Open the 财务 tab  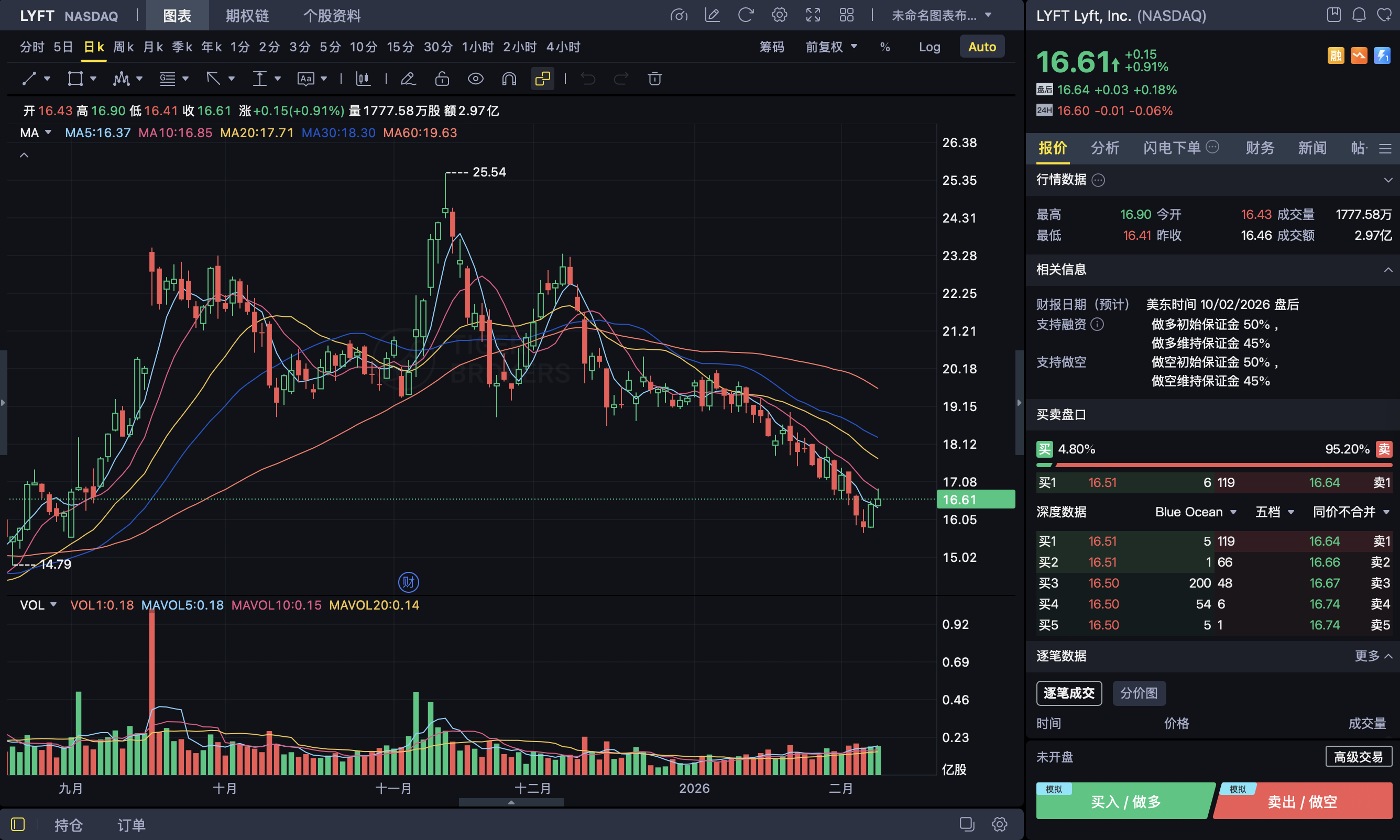tap(1259, 148)
